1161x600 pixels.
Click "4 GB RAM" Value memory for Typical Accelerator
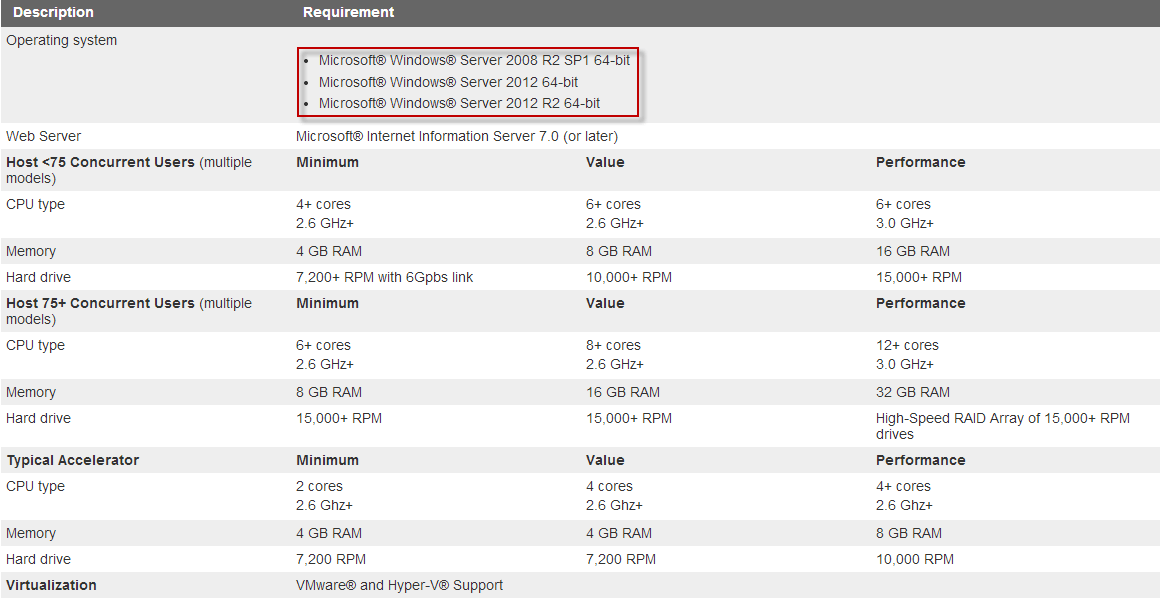pos(619,533)
